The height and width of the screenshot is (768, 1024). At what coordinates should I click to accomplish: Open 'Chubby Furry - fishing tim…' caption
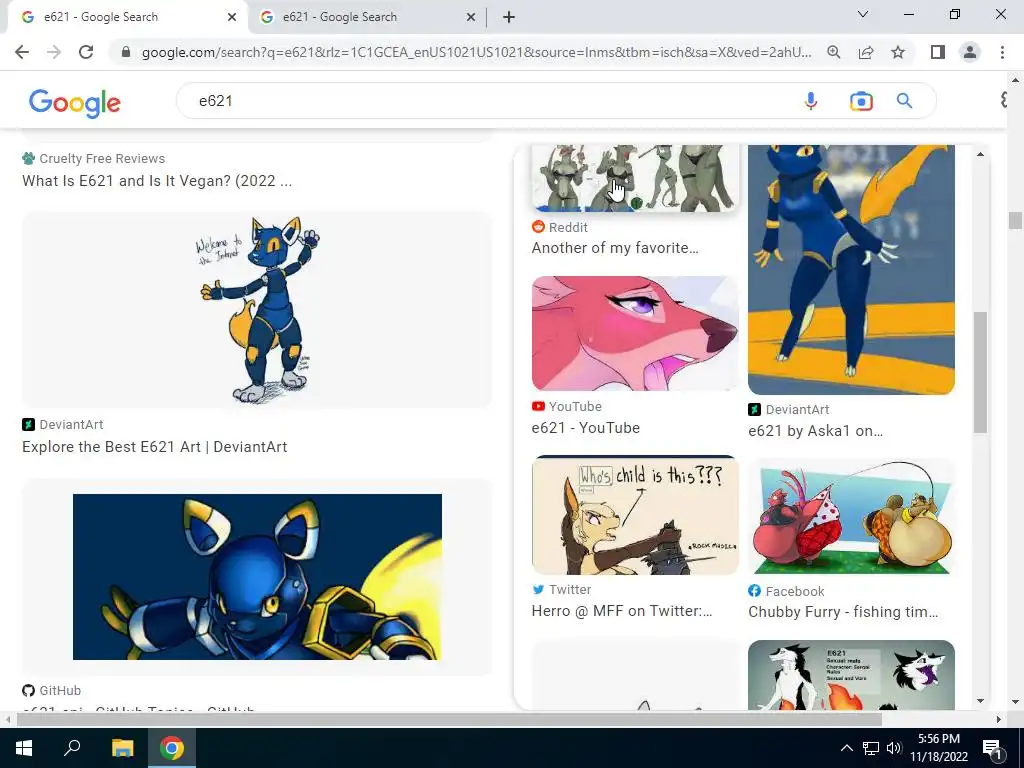click(843, 612)
